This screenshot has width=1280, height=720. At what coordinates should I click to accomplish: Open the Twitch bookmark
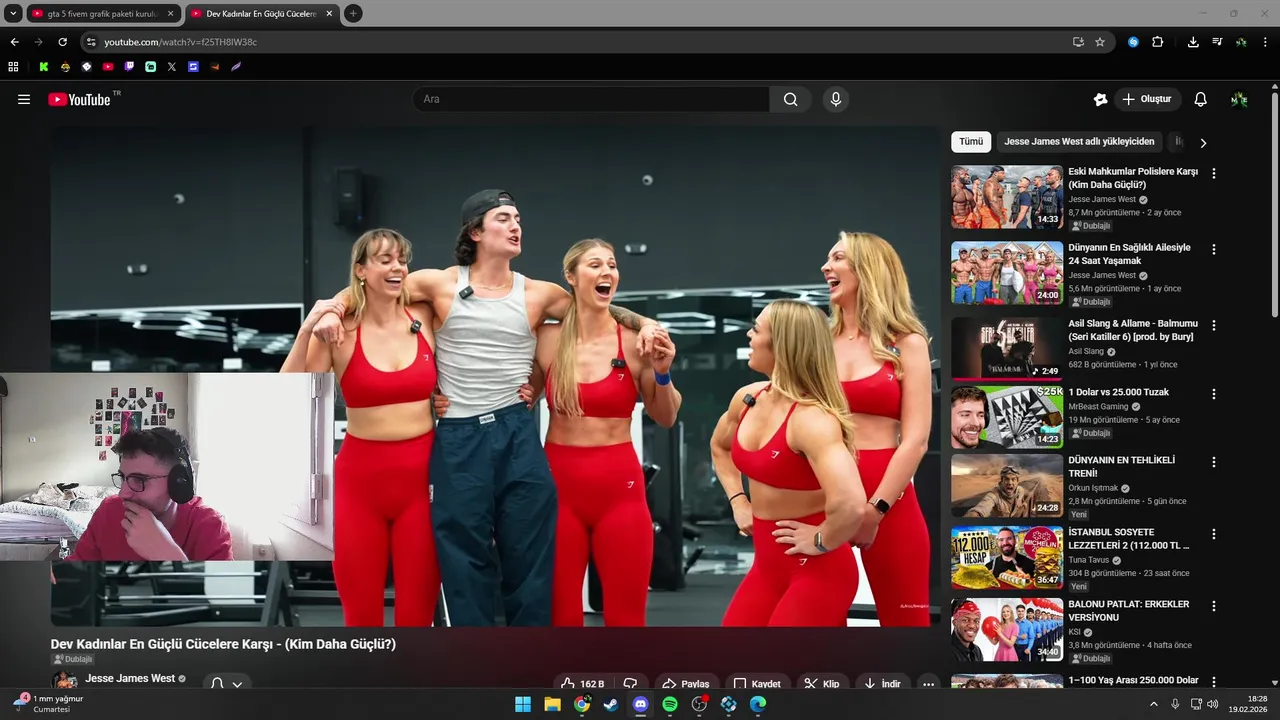[x=129, y=67]
